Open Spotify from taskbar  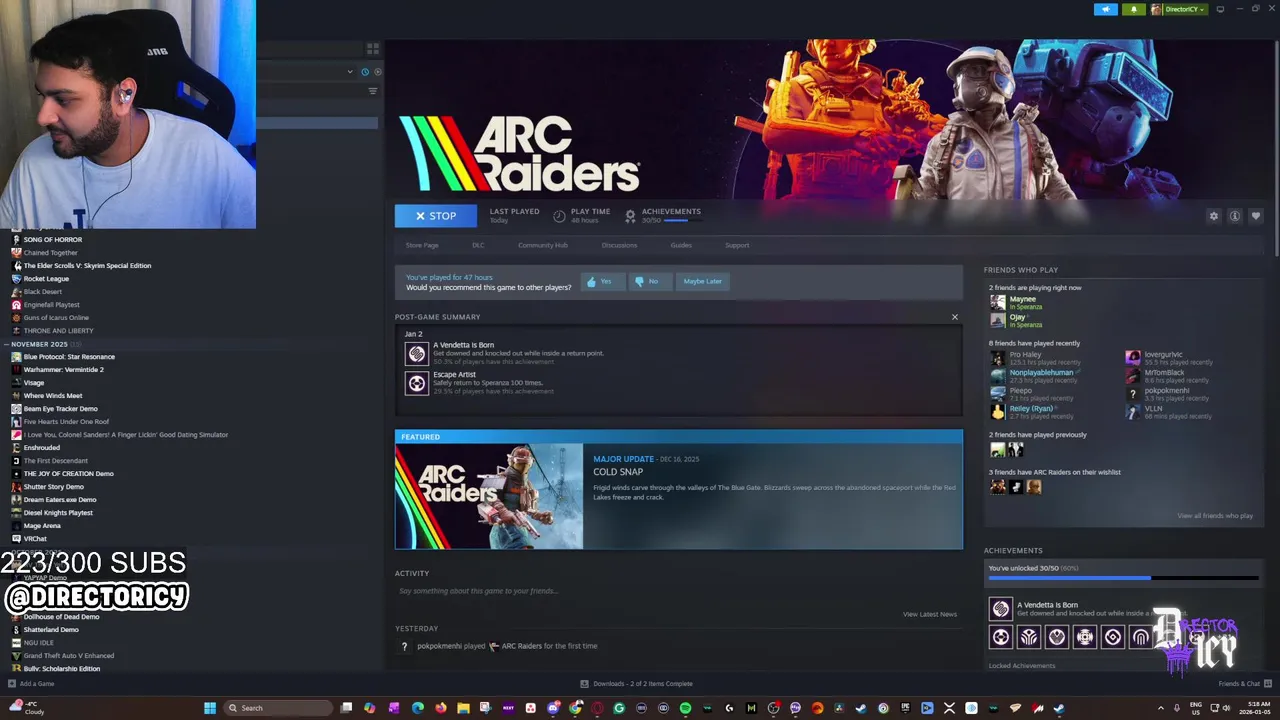click(685, 708)
